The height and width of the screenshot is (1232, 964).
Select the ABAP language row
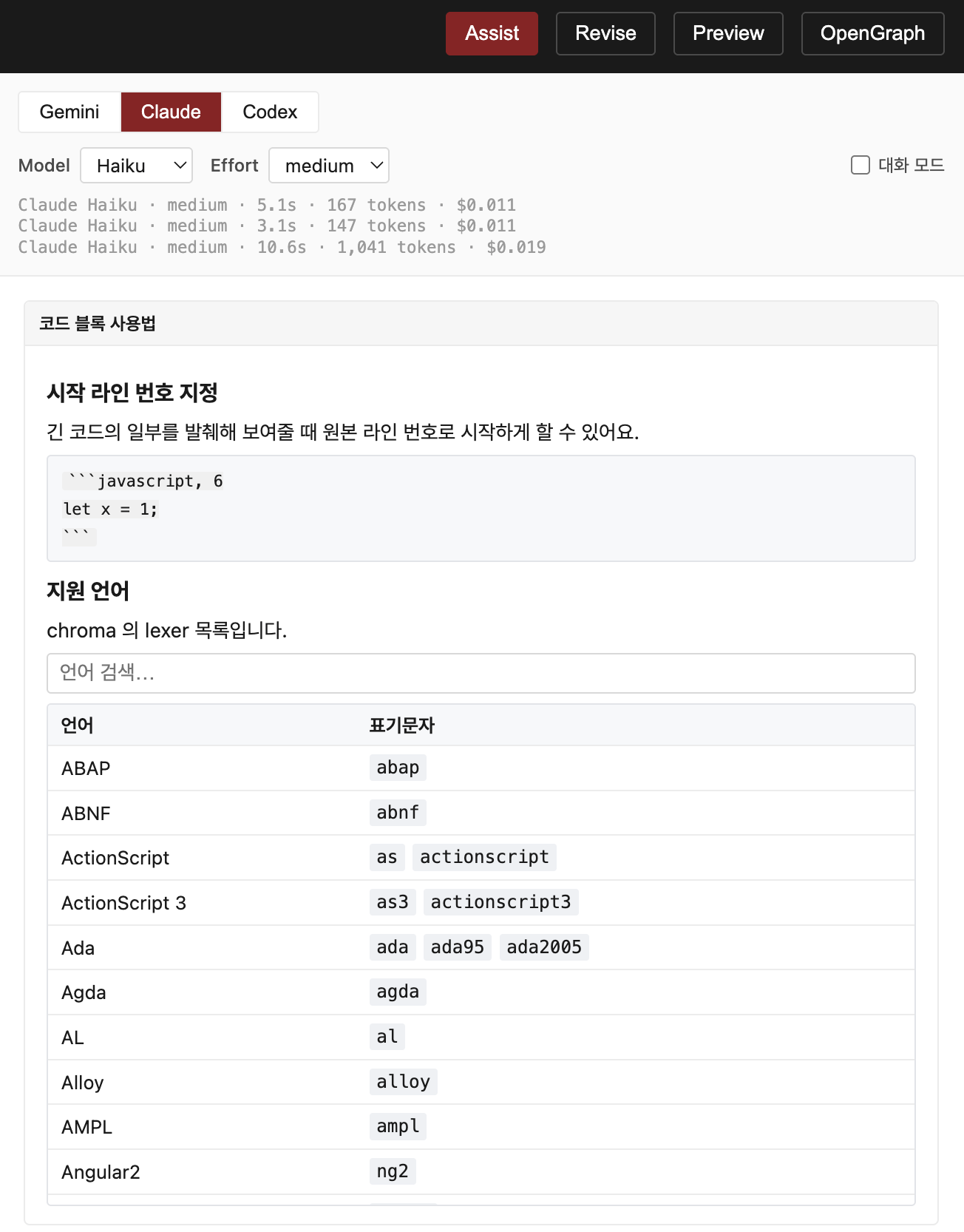point(481,768)
